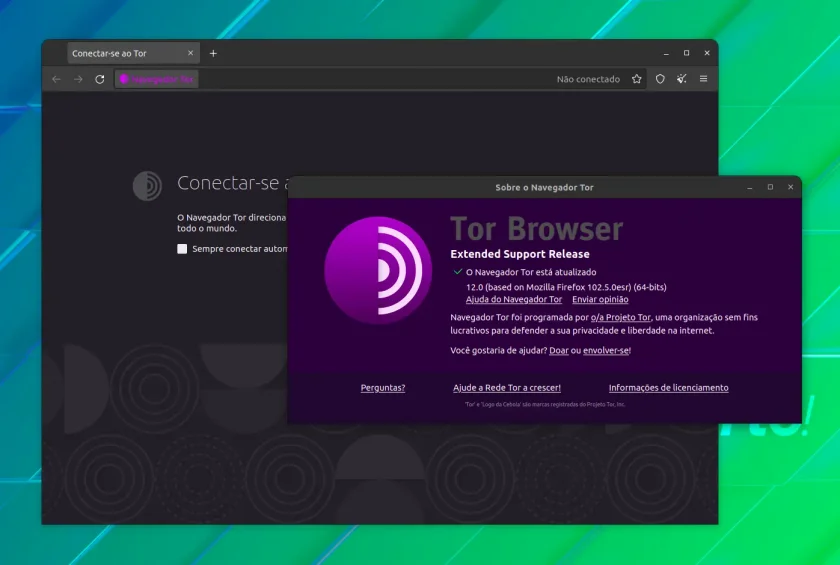
Task: Bookmark this page with the star icon
Action: 636,79
